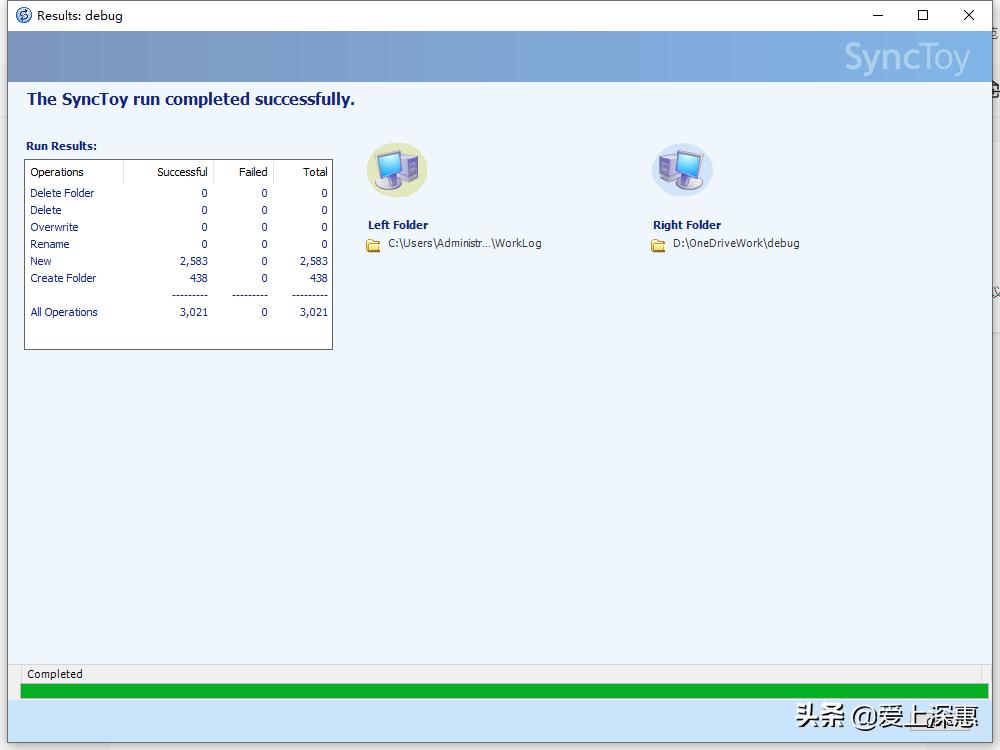The height and width of the screenshot is (750, 1000).
Task: Maximize the Results: debug window
Action: pos(923,15)
